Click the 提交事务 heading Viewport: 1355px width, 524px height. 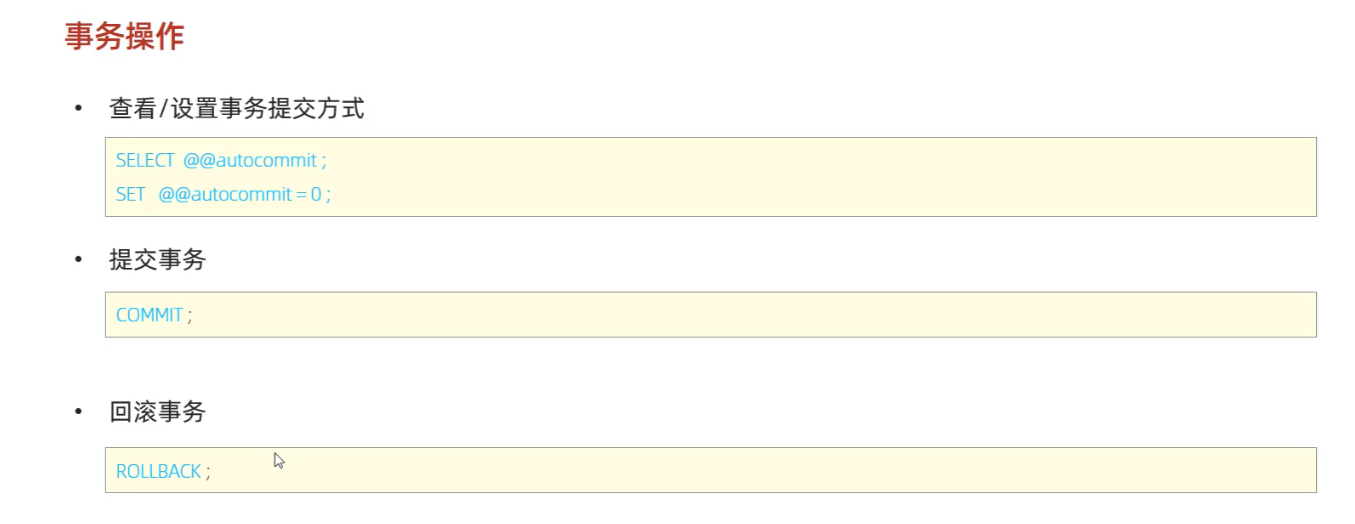click(157, 260)
